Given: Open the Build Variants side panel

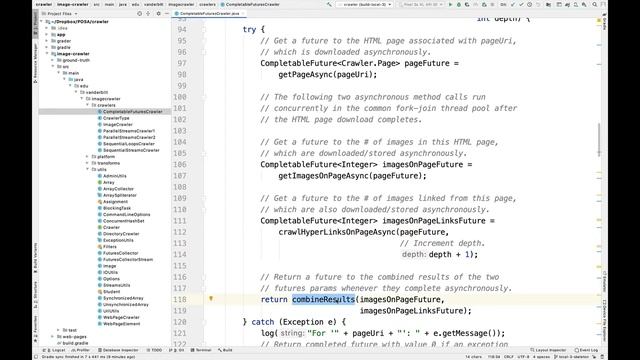Looking at the screenshot, I should coord(36,258).
